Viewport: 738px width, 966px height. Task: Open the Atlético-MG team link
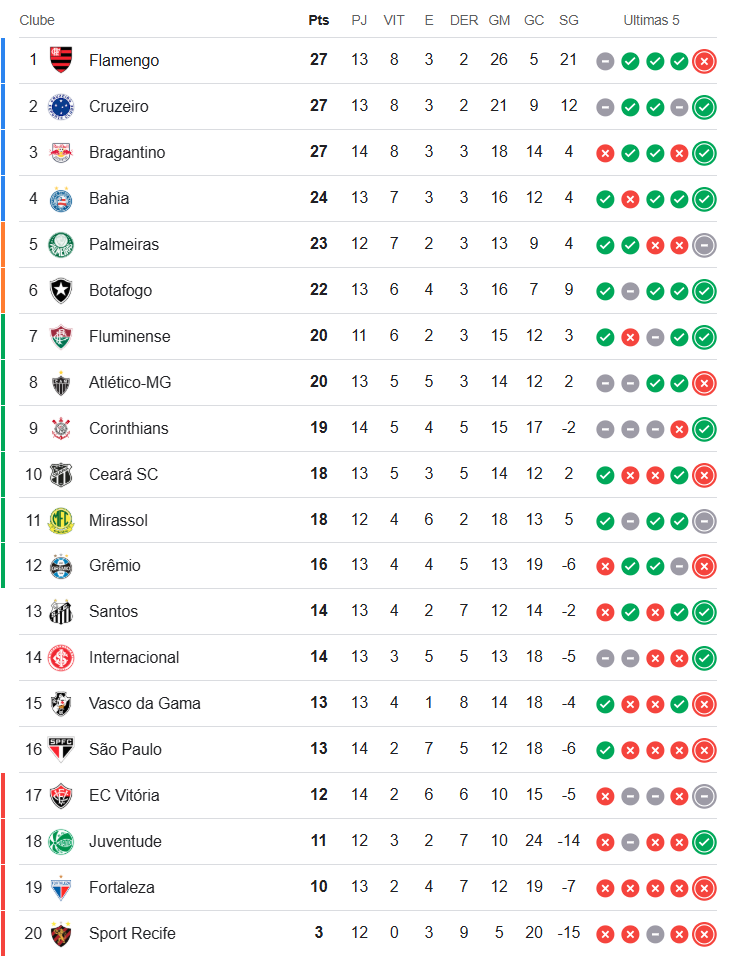tap(130, 382)
